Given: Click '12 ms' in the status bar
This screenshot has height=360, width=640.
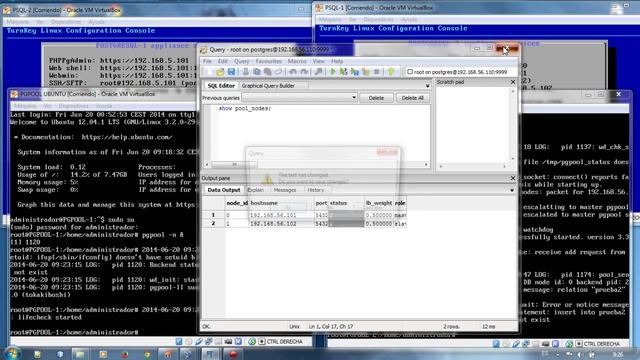Looking at the screenshot, I should pyautogui.click(x=488, y=327).
